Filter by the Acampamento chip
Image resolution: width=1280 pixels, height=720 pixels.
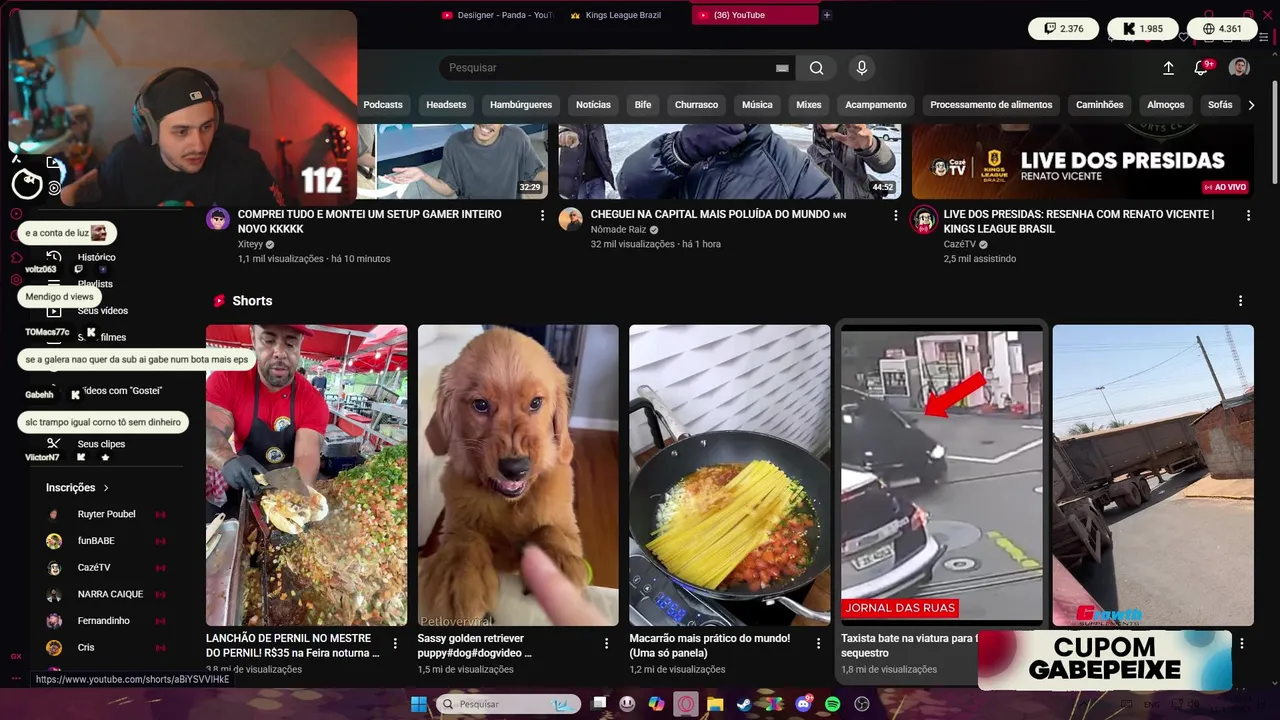coord(876,105)
